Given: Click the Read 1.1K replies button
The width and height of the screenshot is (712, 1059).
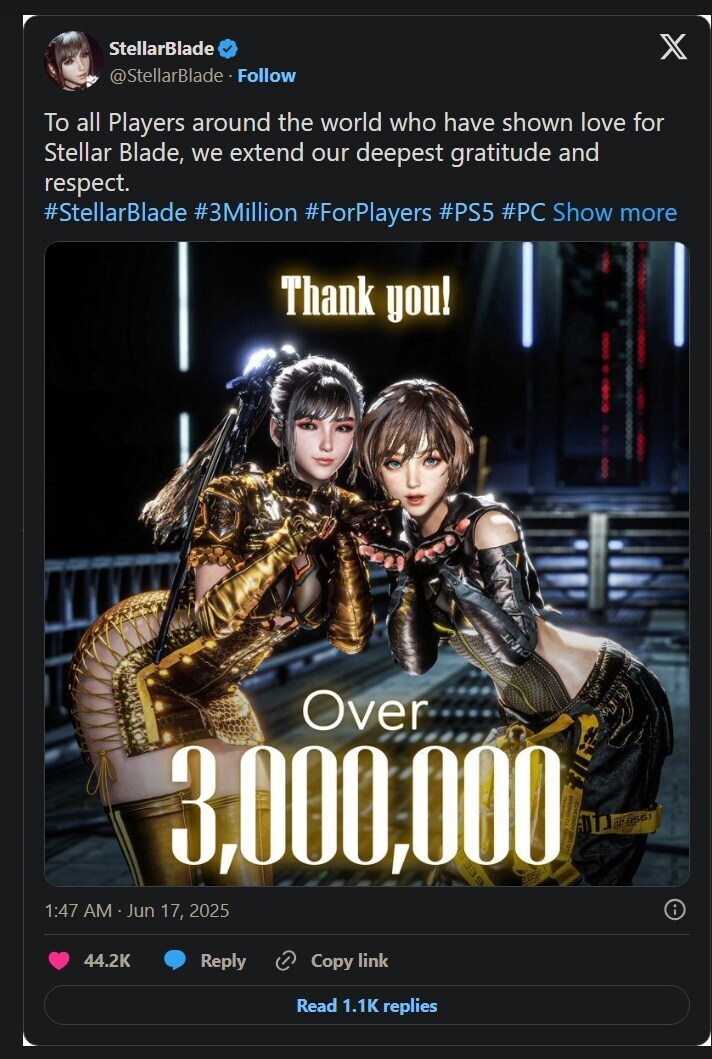Looking at the screenshot, I should (x=367, y=1006).
